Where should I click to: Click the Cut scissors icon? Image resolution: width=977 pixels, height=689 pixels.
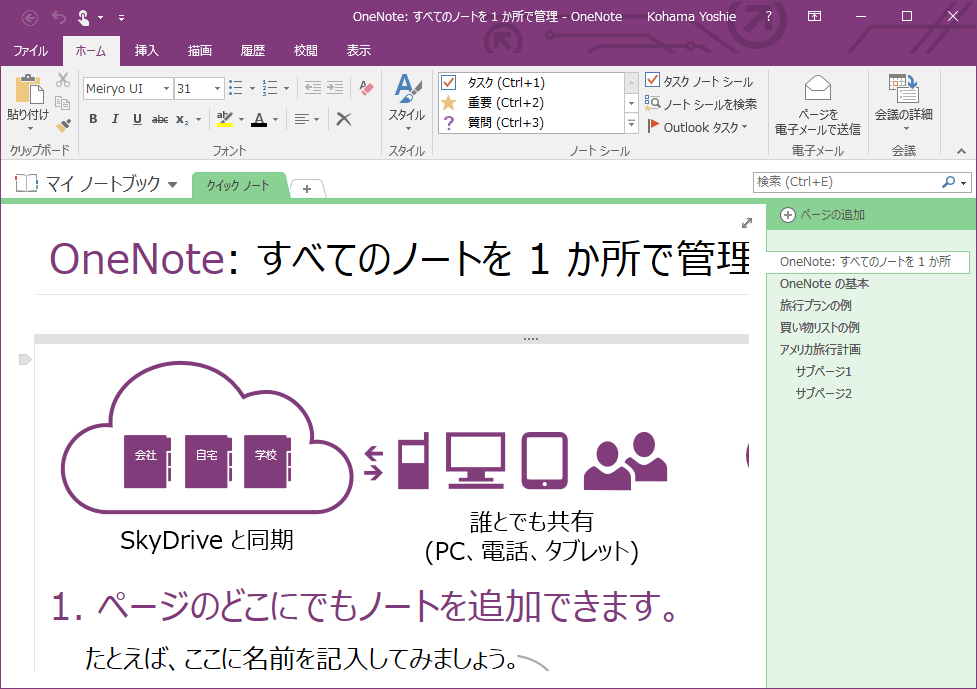pos(63,81)
